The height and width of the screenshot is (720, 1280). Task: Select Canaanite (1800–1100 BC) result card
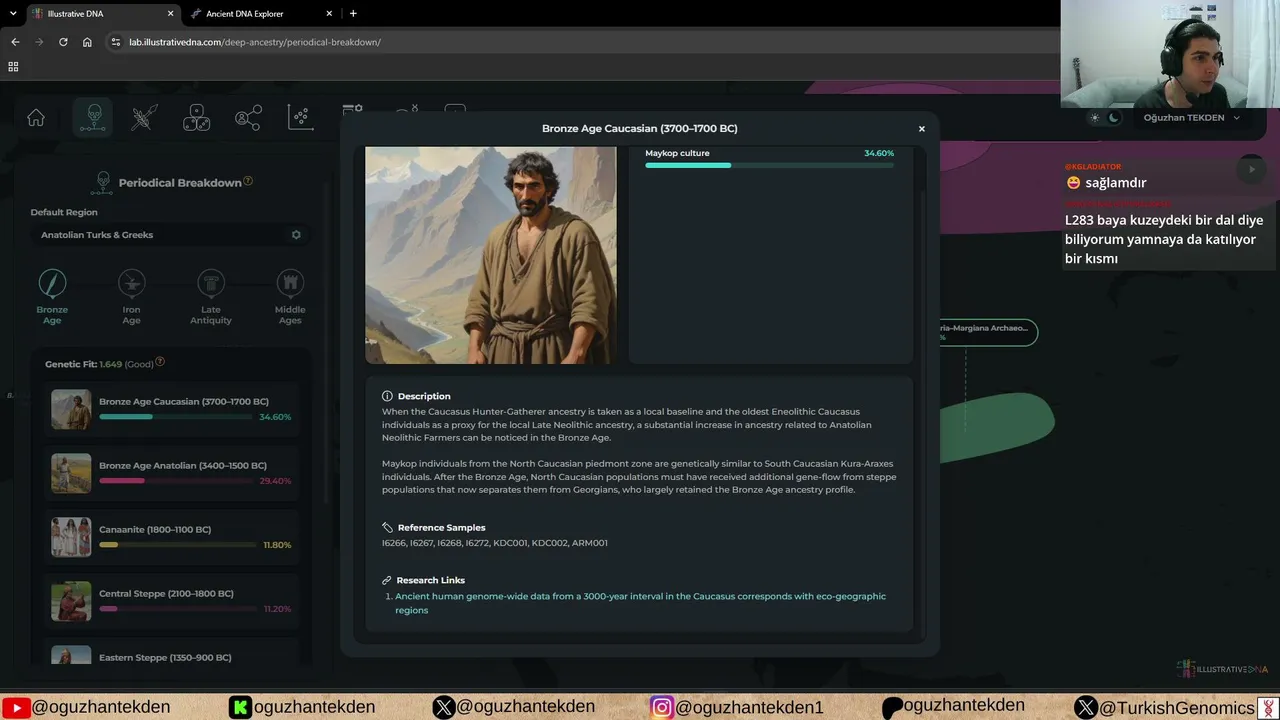tap(171, 537)
